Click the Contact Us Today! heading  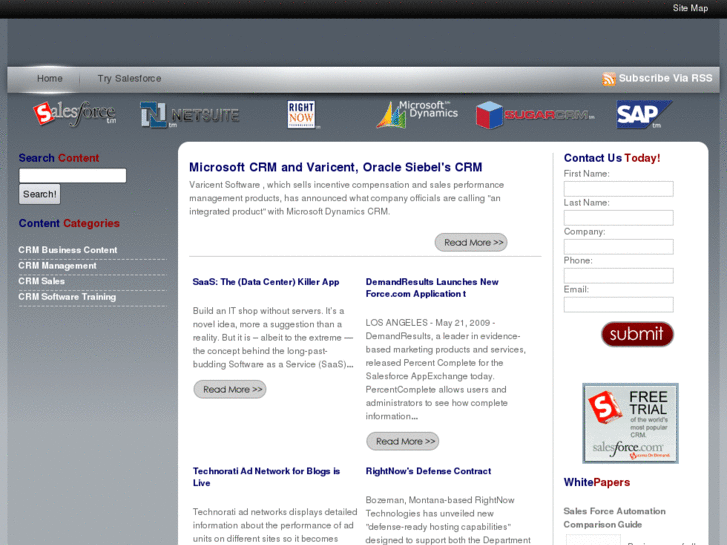(612, 158)
